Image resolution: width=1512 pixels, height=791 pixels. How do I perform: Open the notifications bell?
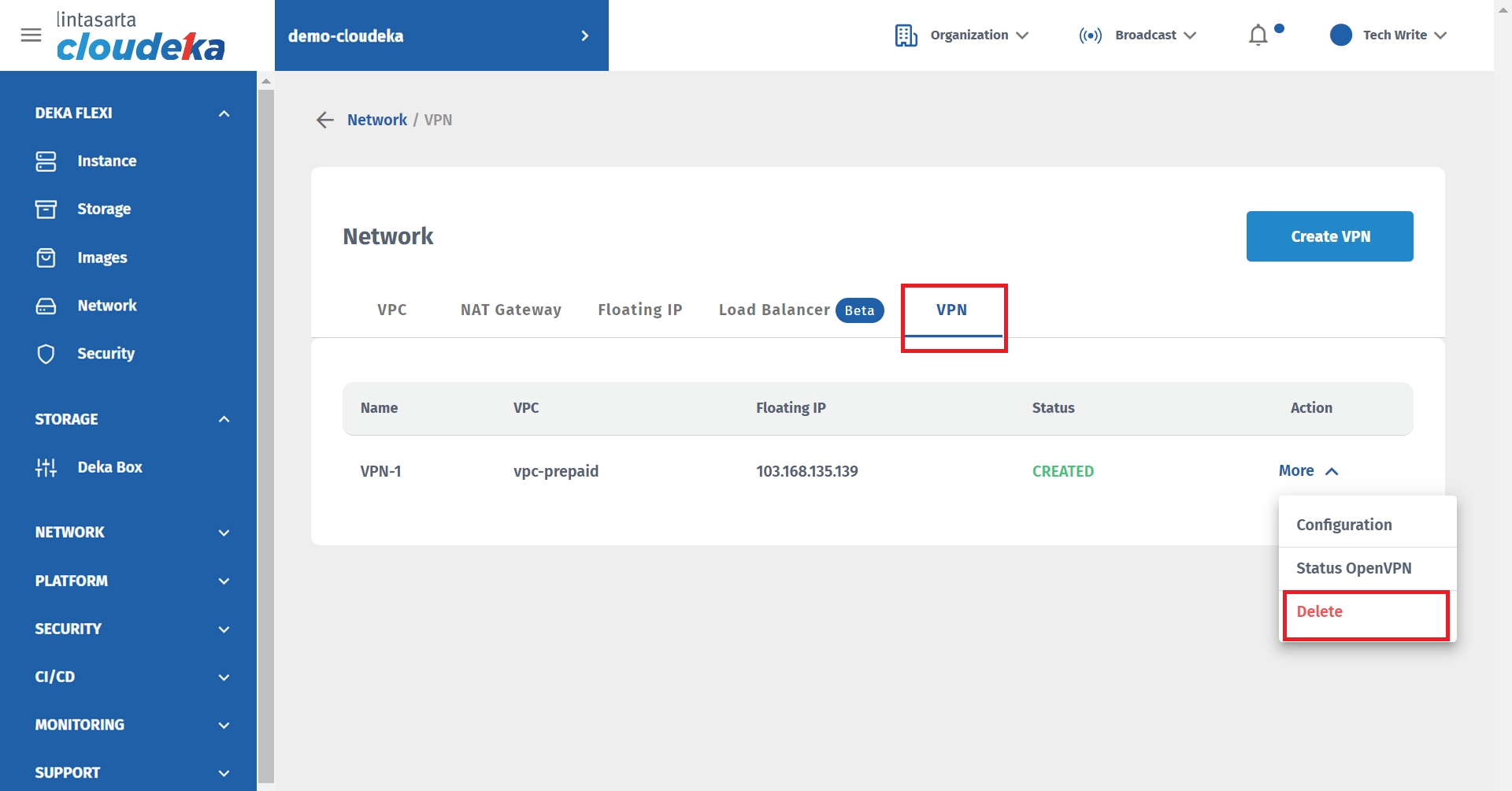1258,35
